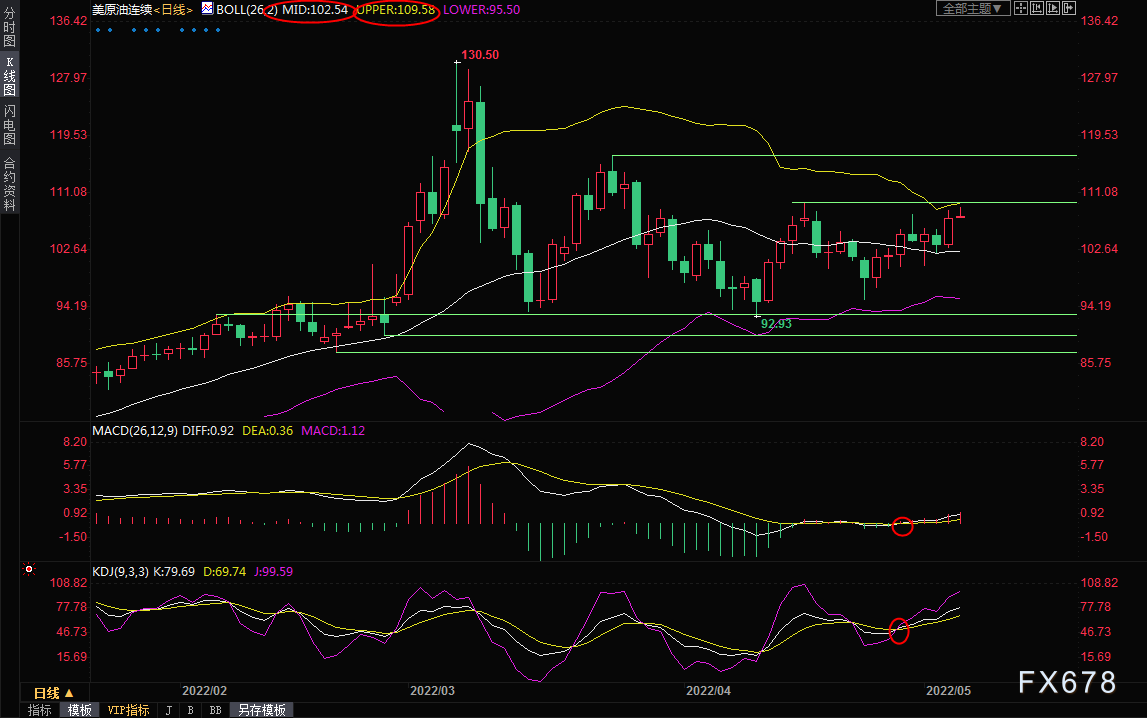1147x718 pixels.
Task: Click the 2022/04 date on time axis
Action: click(708, 690)
